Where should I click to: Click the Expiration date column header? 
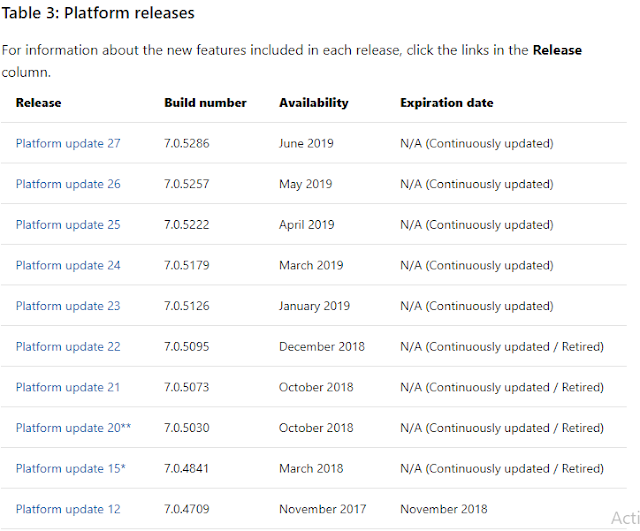(446, 103)
